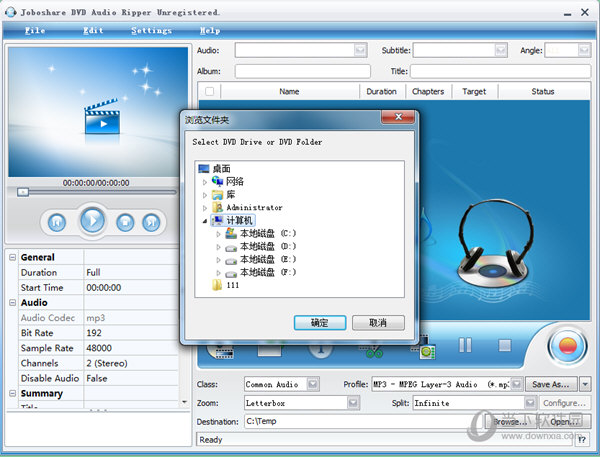Stop the preview player playback
Screen dimensions: 600x457
(x=125, y=222)
